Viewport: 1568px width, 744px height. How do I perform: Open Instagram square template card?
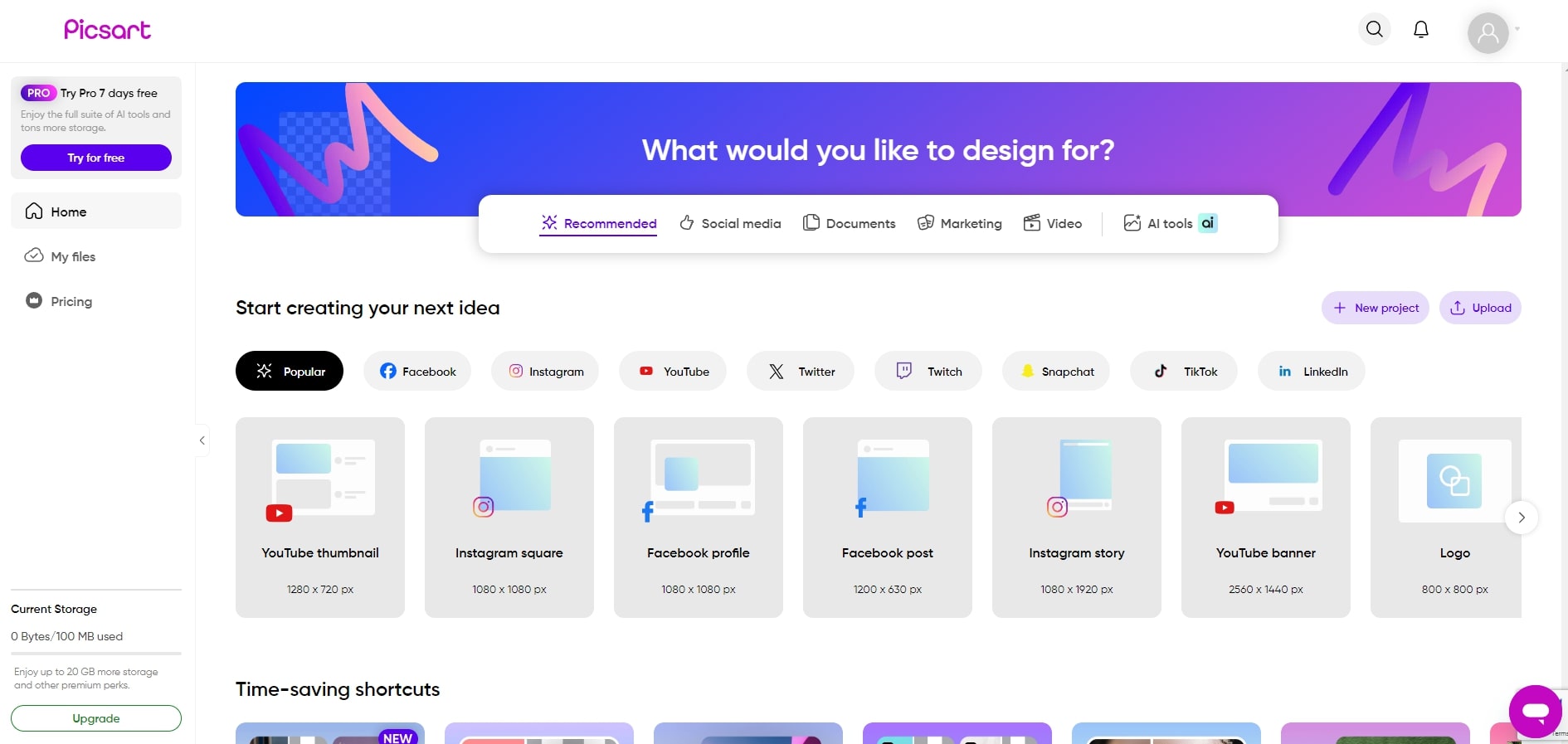[x=509, y=518]
